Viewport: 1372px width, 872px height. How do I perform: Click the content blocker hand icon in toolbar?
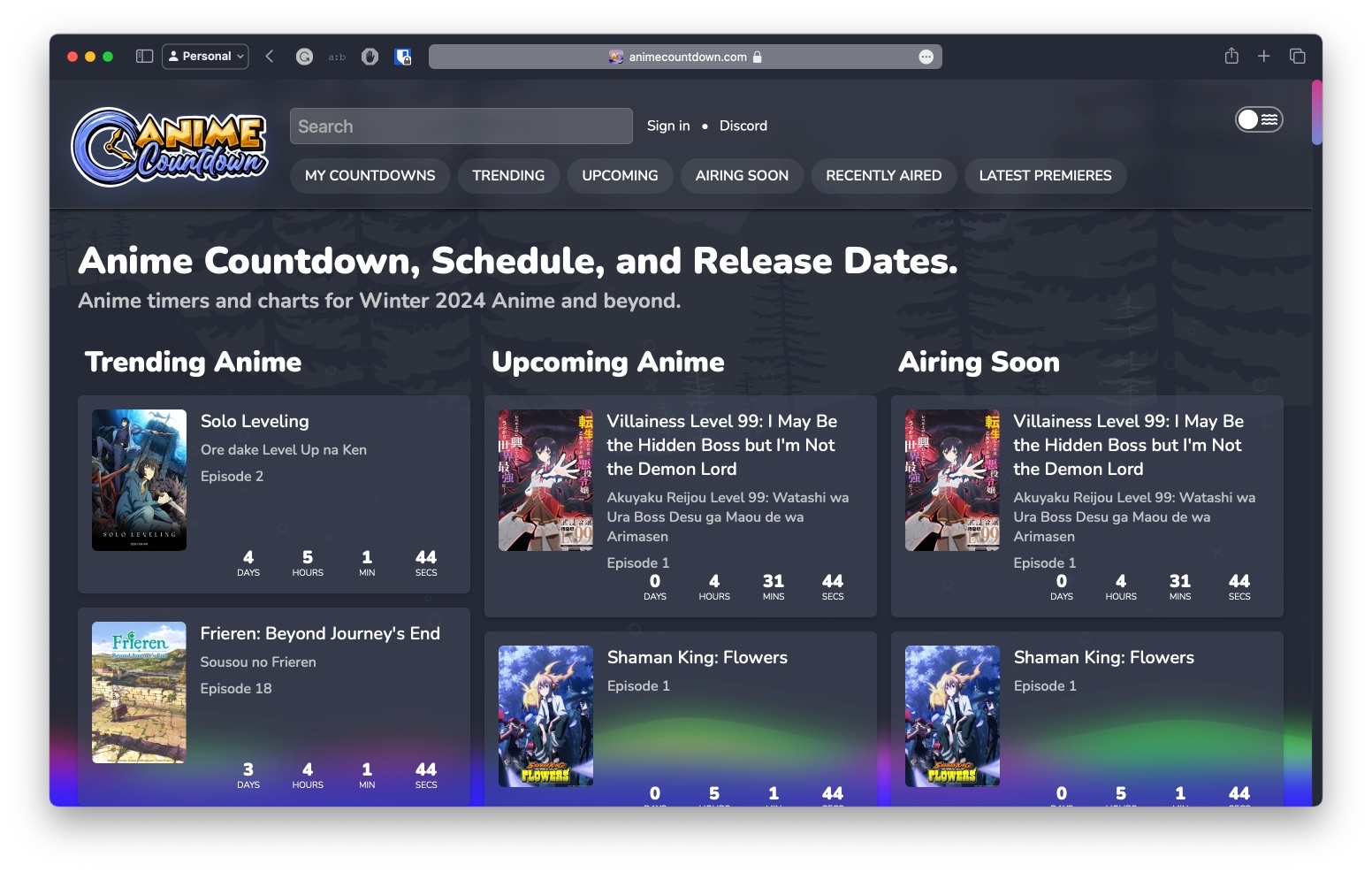pos(370,56)
